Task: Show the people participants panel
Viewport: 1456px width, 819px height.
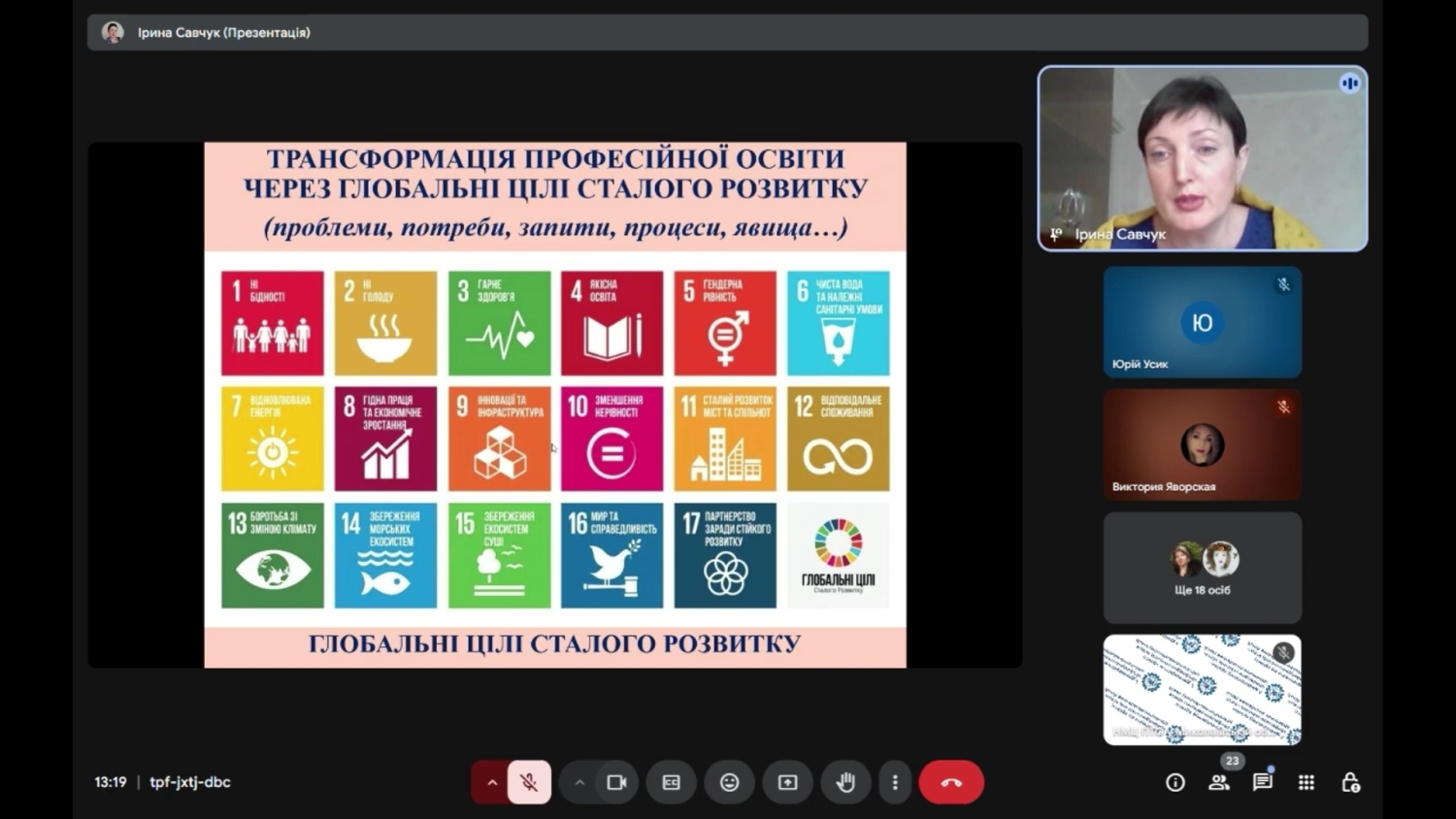Action: [1219, 782]
